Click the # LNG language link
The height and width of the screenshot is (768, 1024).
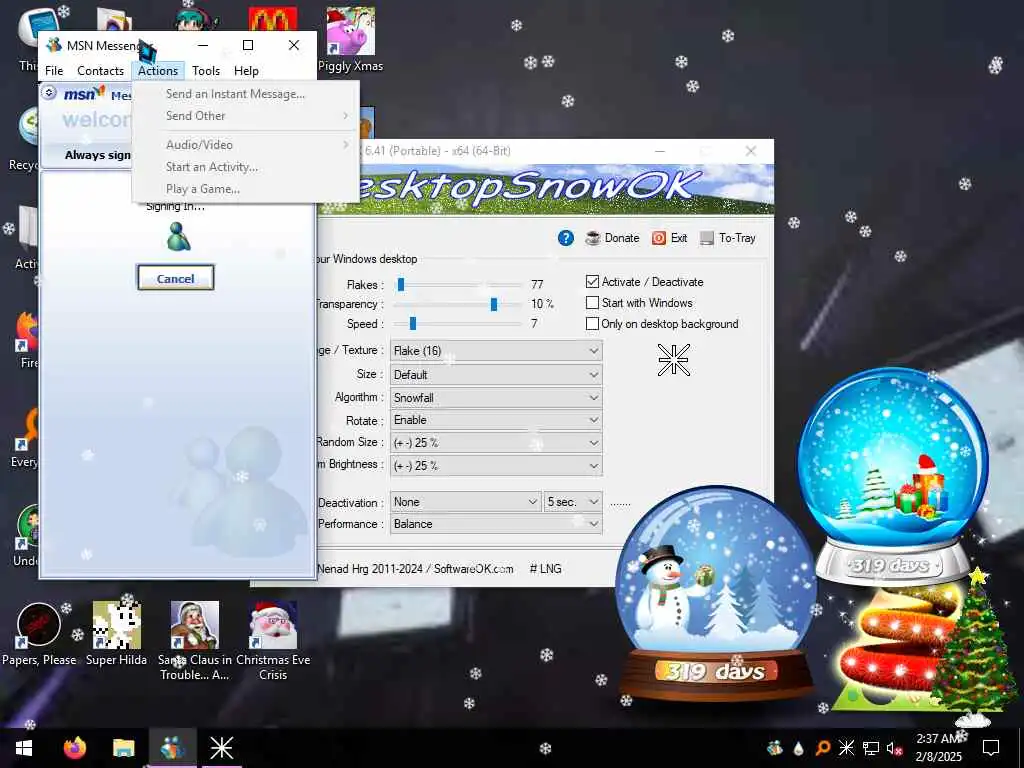point(545,569)
